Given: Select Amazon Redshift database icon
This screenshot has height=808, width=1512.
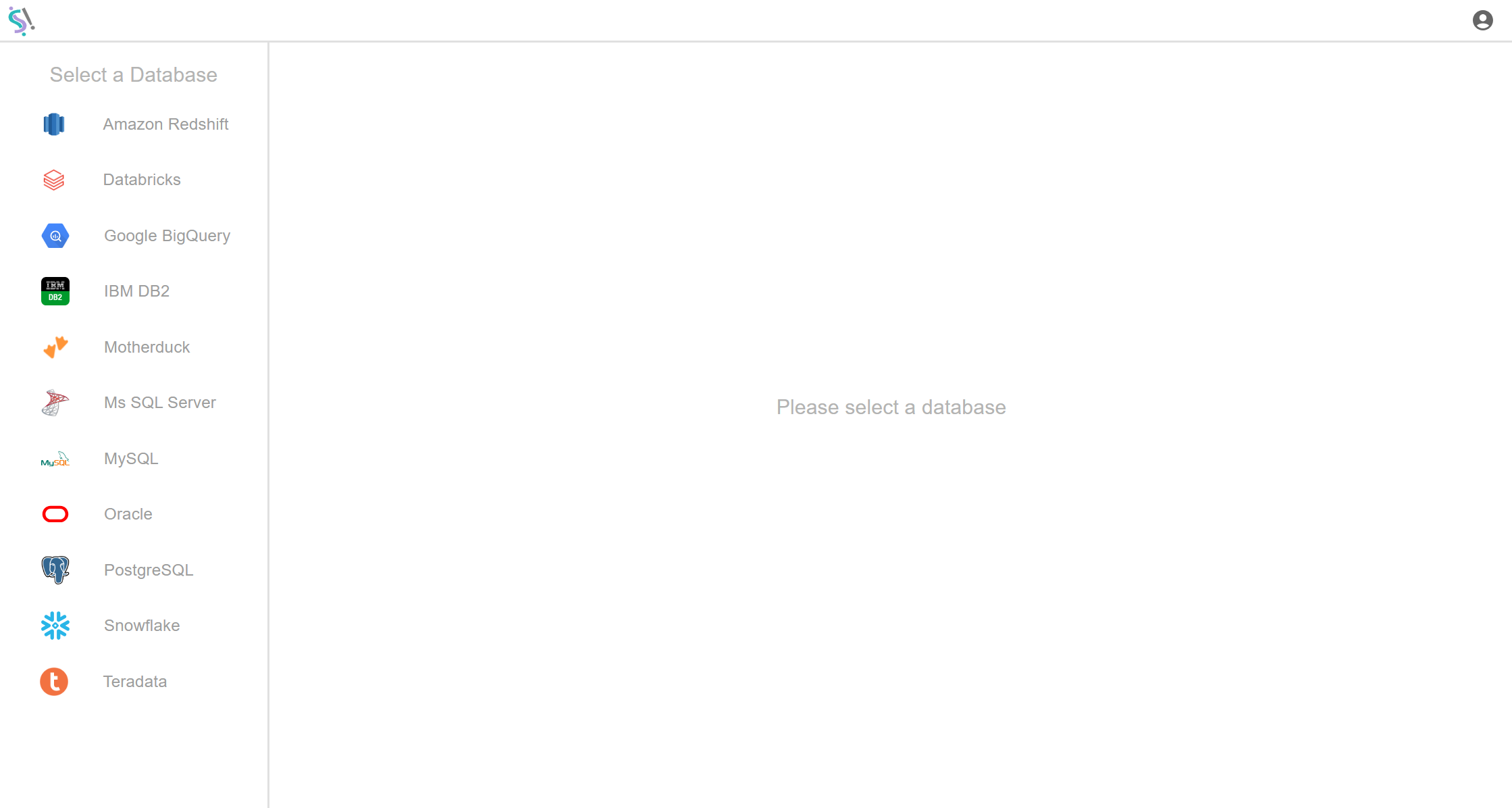Looking at the screenshot, I should click(x=55, y=124).
